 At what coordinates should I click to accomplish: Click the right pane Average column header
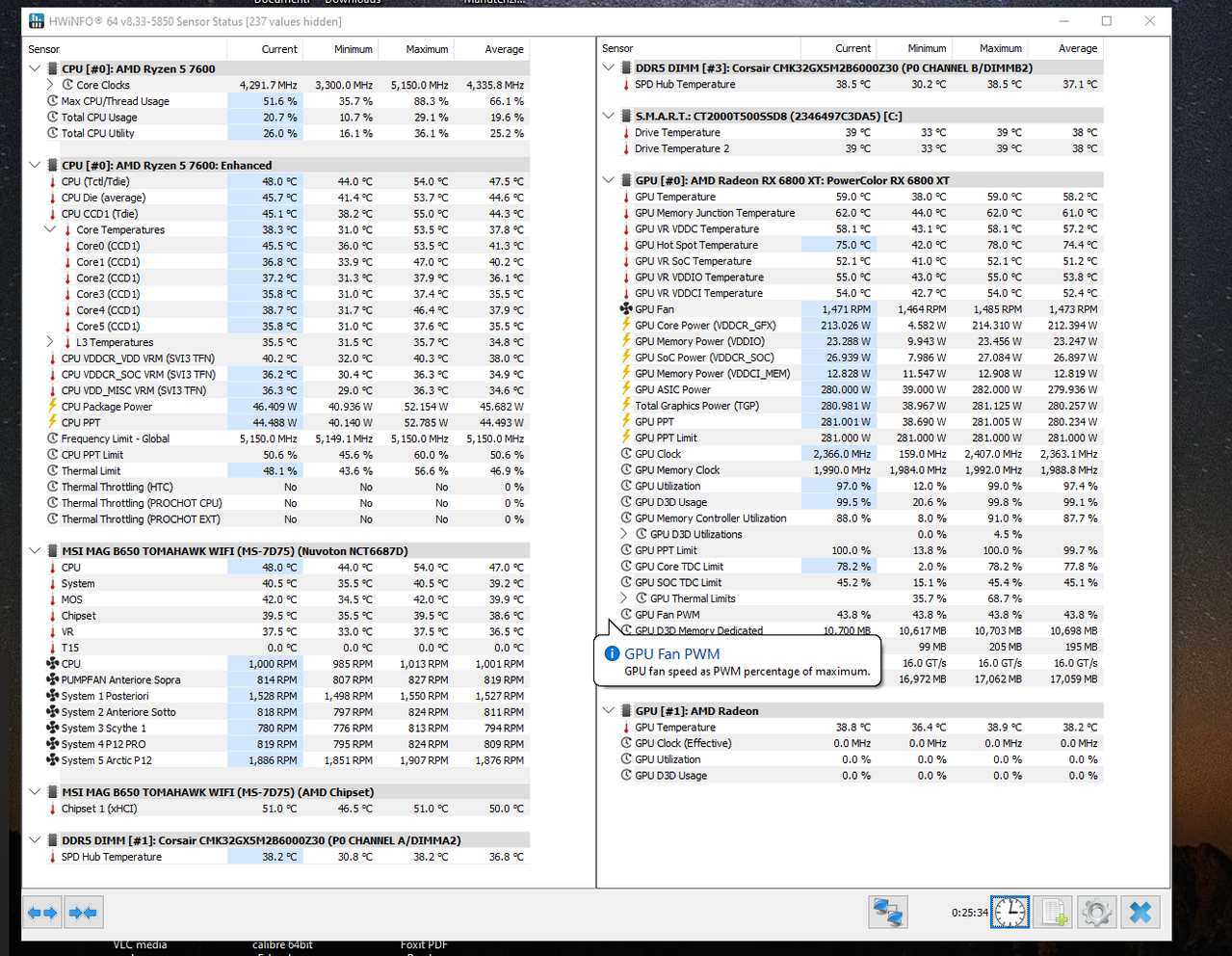pyautogui.click(x=1065, y=48)
